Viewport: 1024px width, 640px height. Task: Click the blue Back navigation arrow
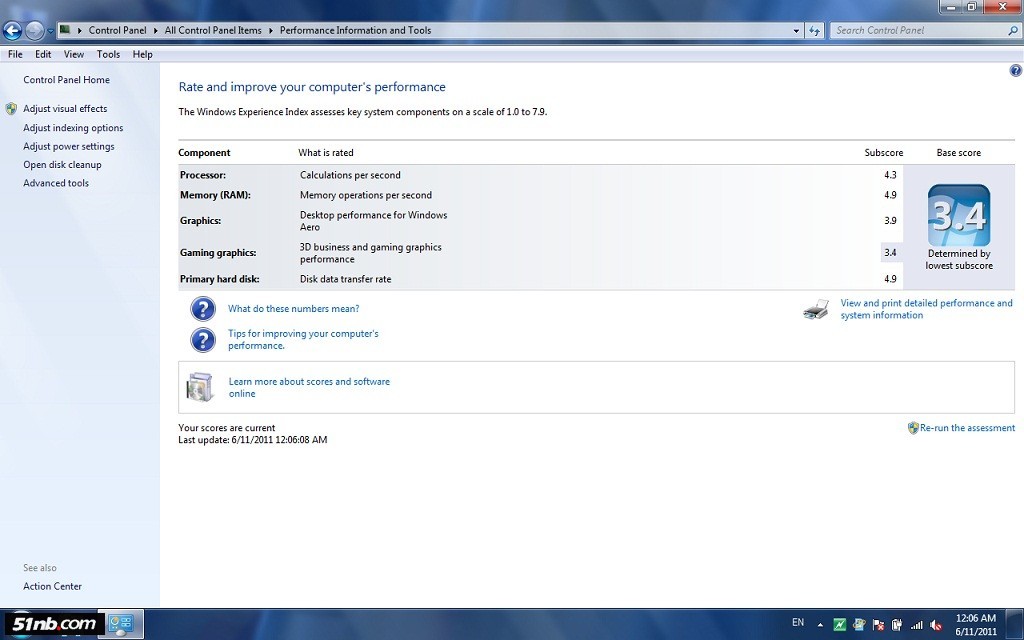pos(12,31)
